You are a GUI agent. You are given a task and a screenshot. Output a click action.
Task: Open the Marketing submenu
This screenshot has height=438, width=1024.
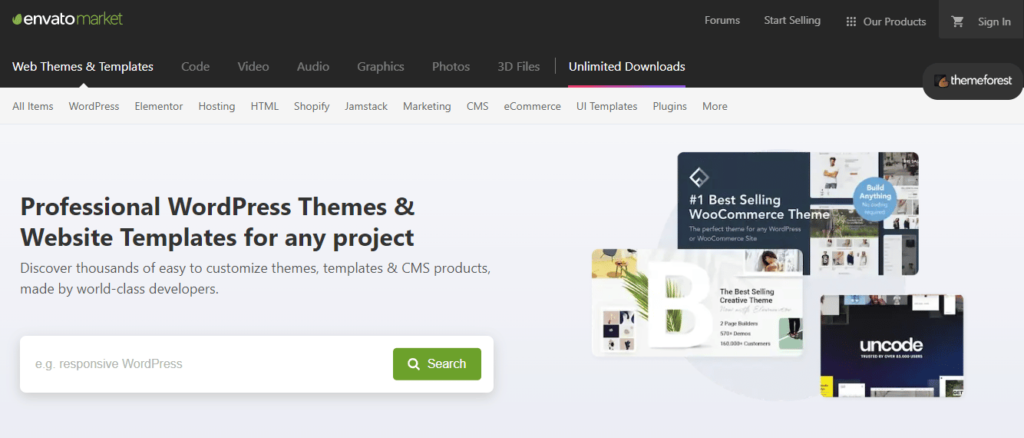pyautogui.click(x=426, y=106)
